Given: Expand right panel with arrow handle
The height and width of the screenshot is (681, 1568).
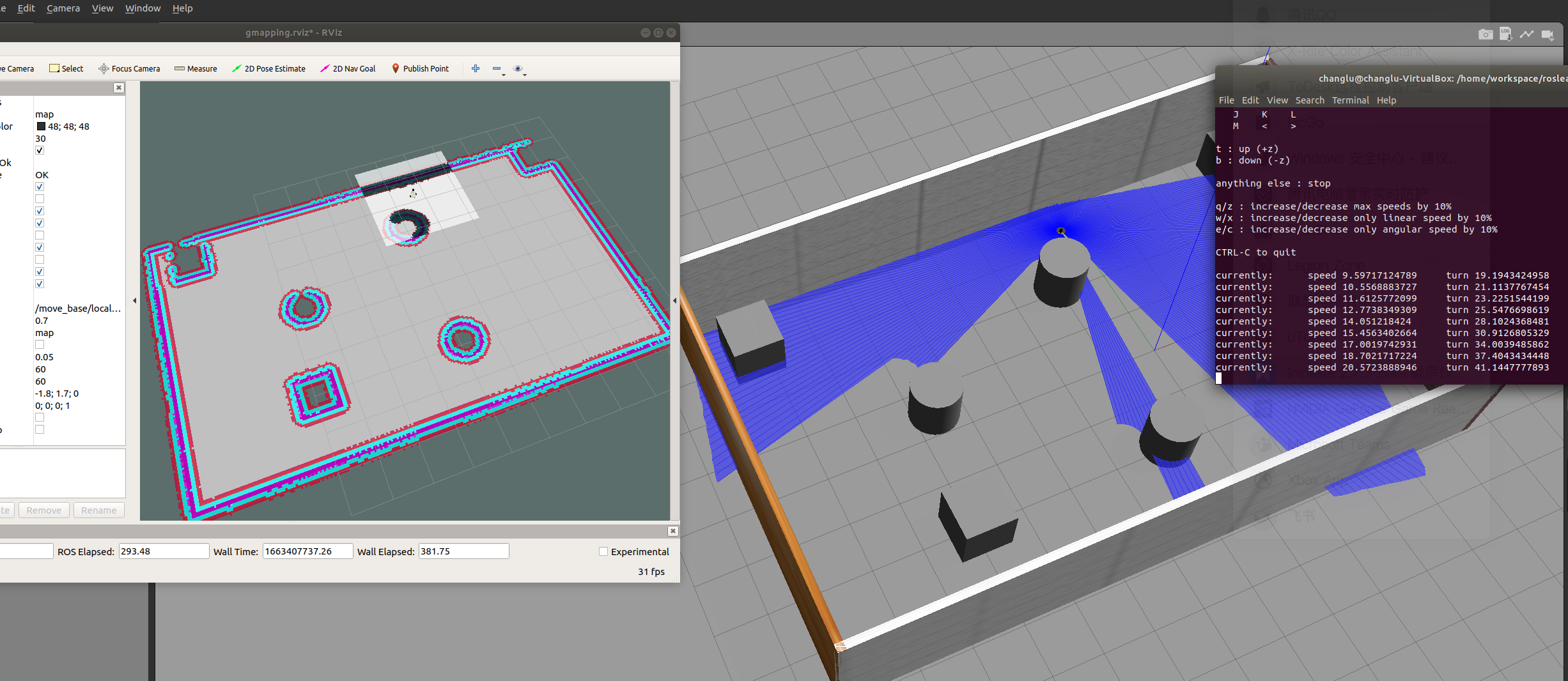Looking at the screenshot, I should (675, 300).
